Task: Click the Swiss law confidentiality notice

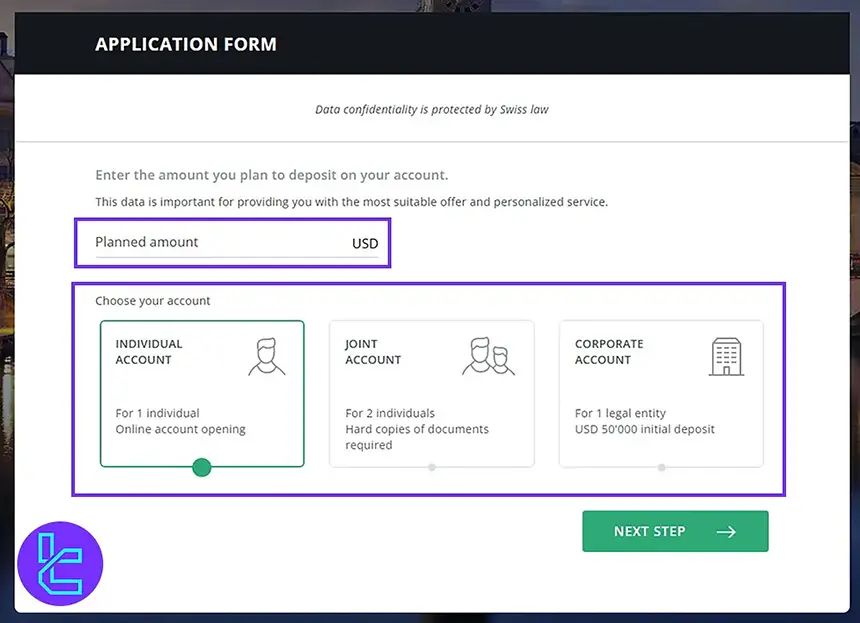Action: pos(431,109)
